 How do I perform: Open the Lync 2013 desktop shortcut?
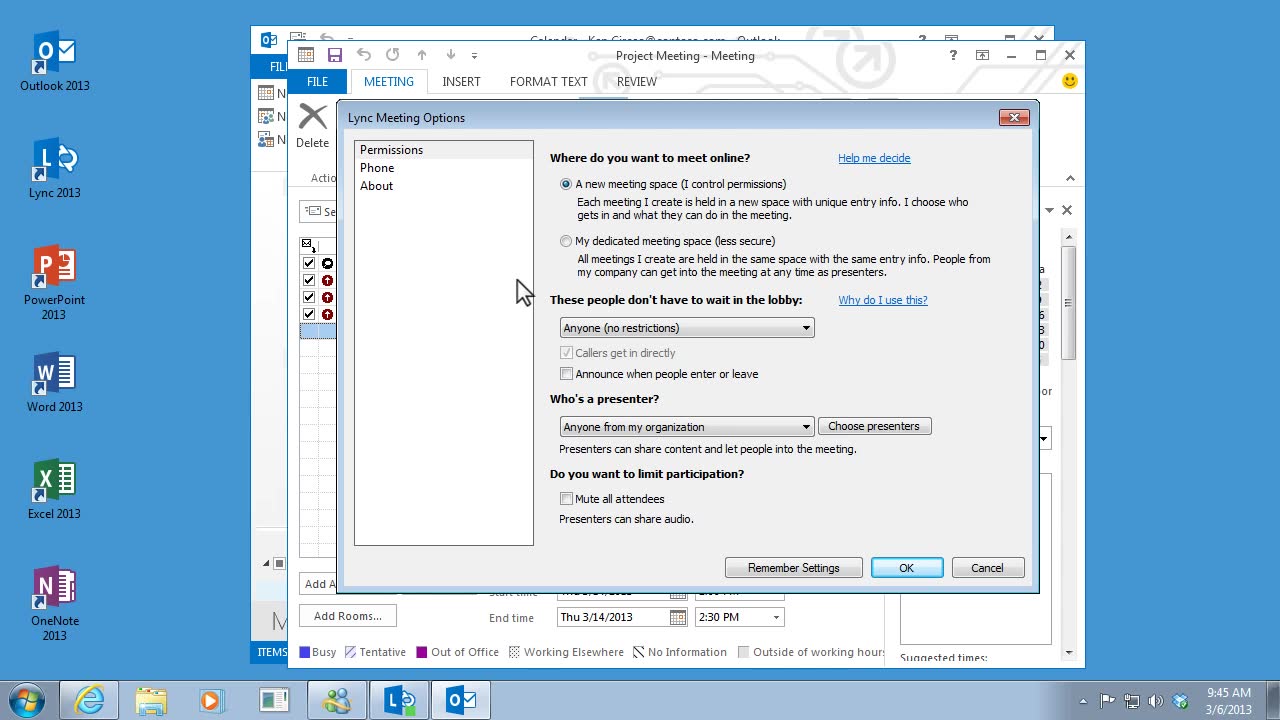click(54, 169)
